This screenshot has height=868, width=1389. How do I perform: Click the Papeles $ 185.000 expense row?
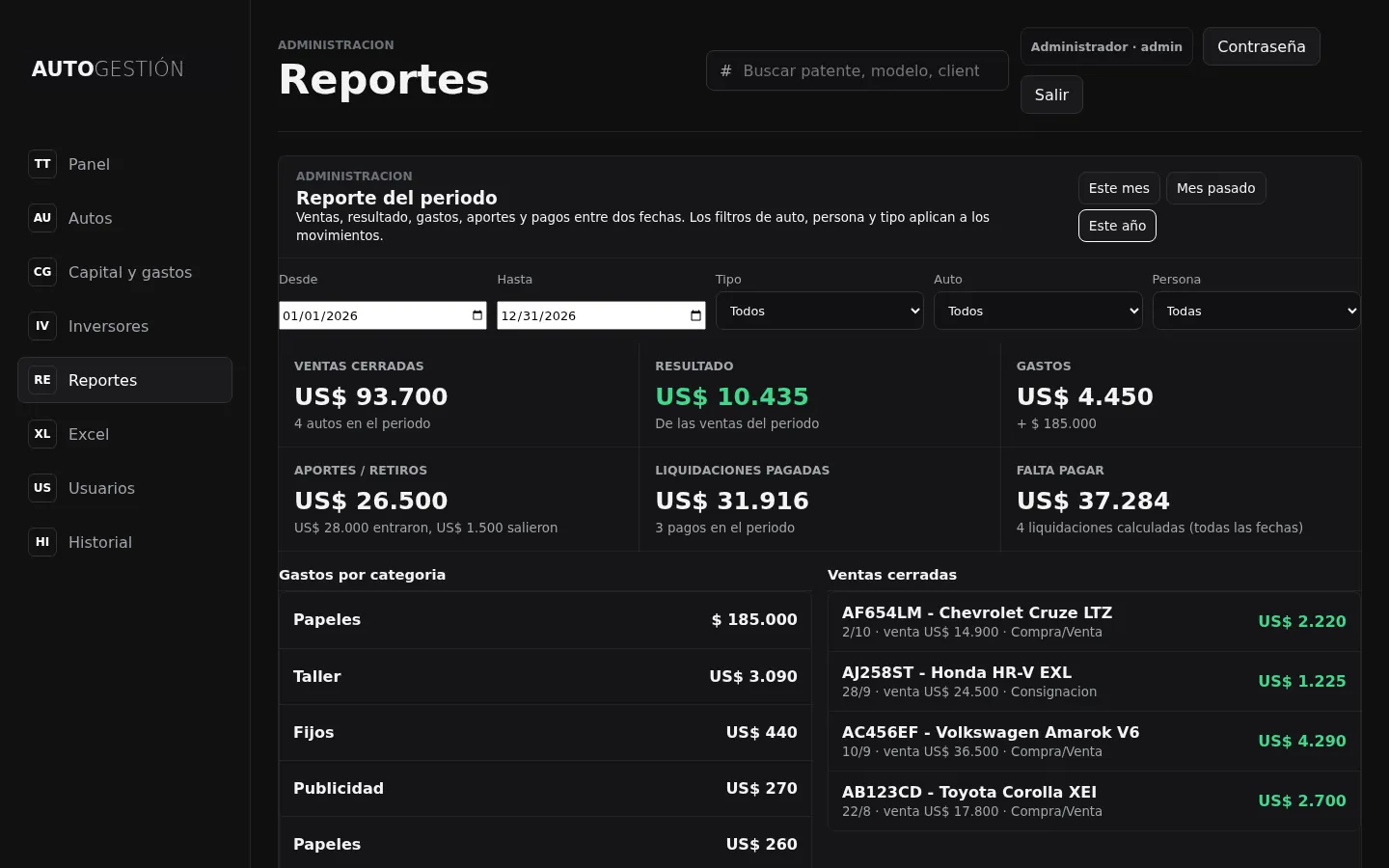[545, 619]
